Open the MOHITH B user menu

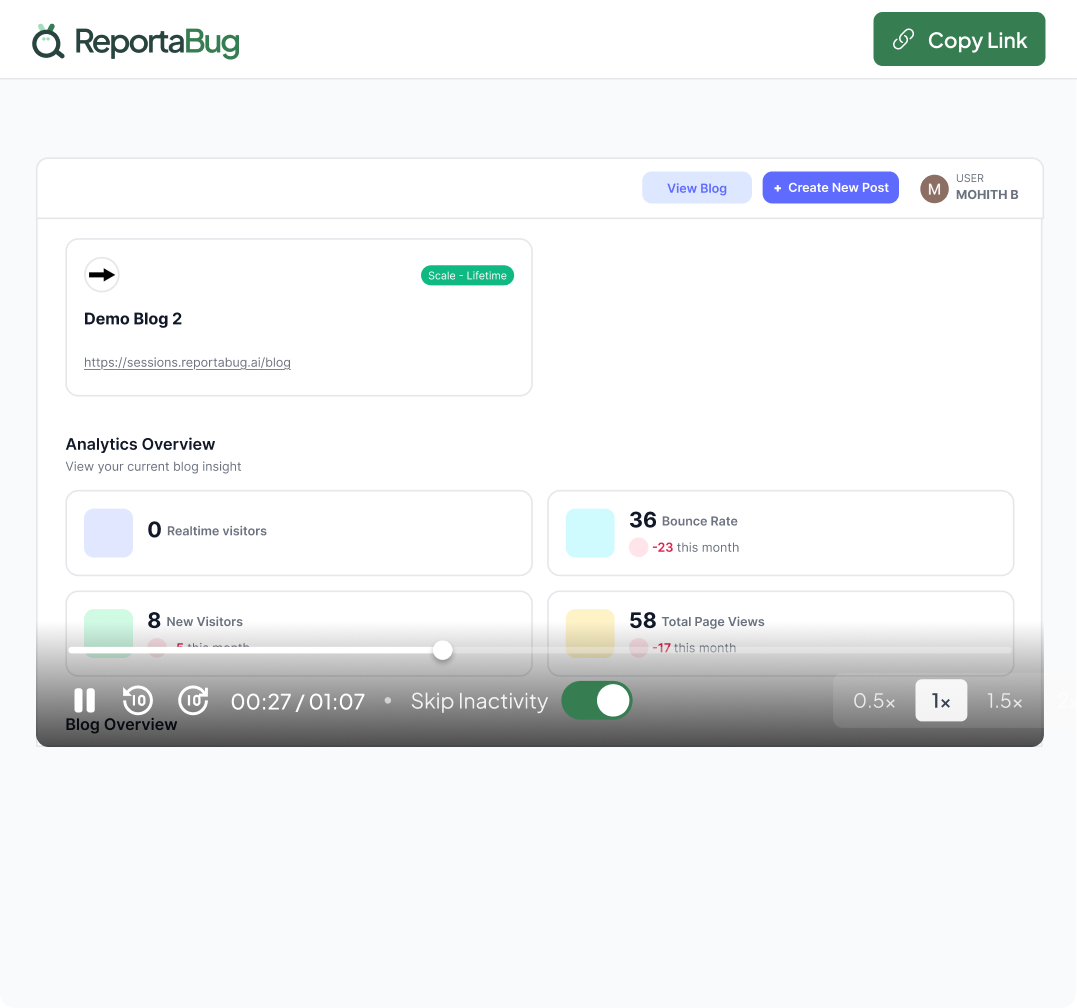986,194
